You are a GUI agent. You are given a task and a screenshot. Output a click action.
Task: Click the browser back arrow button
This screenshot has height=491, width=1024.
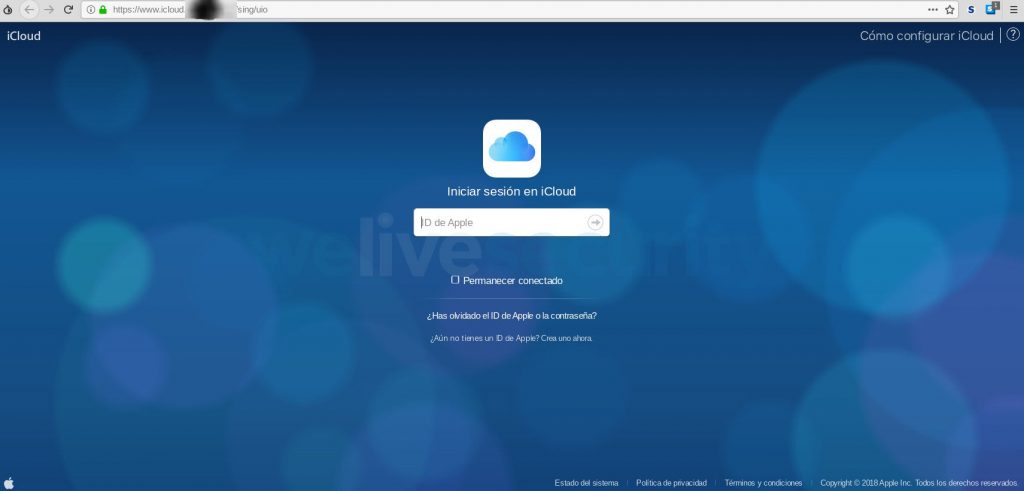coord(29,9)
